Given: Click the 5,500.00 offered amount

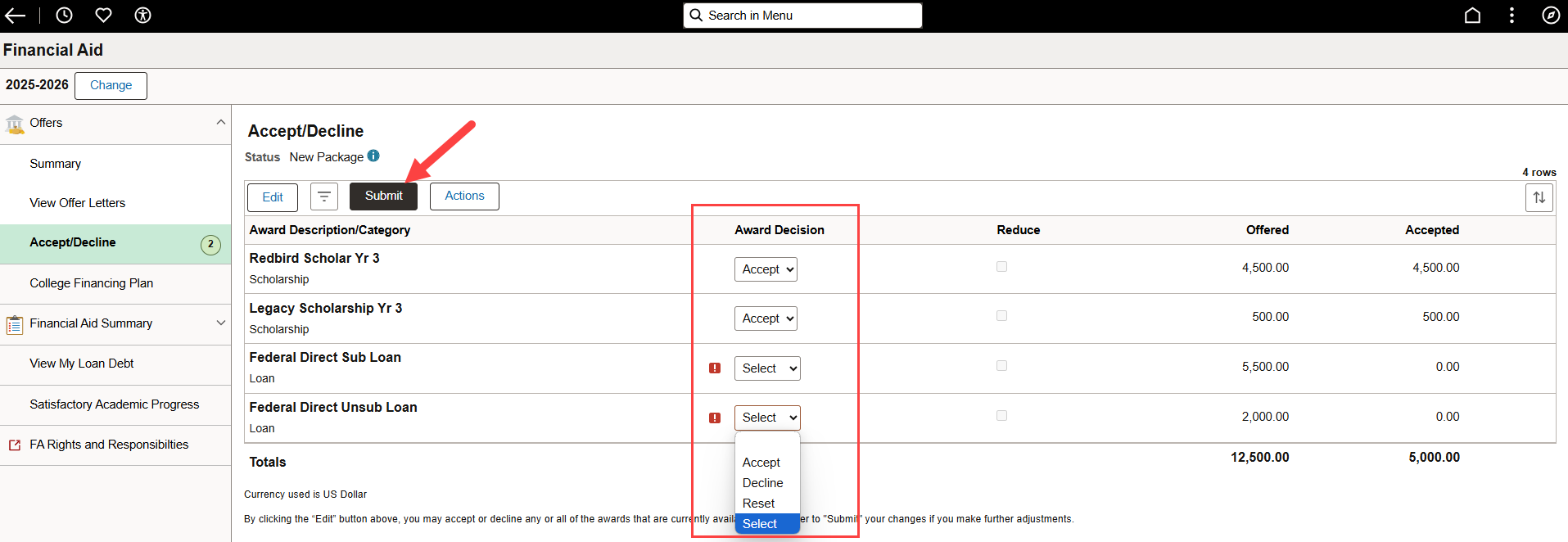Looking at the screenshot, I should [x=1266, y=367].
